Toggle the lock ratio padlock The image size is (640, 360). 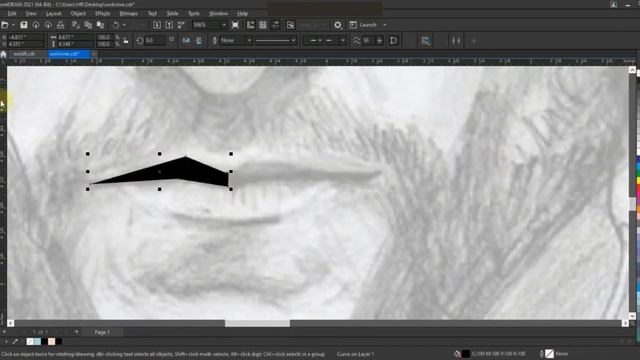pyautogui.click(x=126, y=40)
